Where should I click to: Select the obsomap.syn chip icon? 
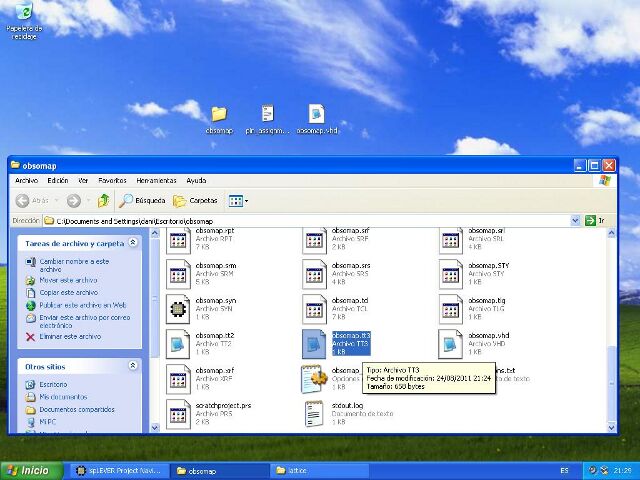(x=178, y=309)
